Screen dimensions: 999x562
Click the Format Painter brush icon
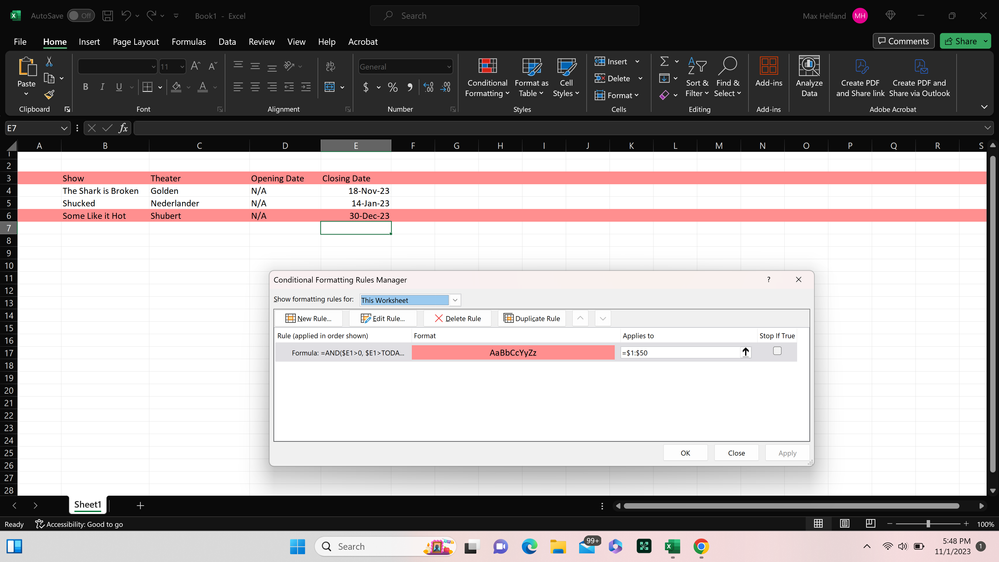(49, 94)
